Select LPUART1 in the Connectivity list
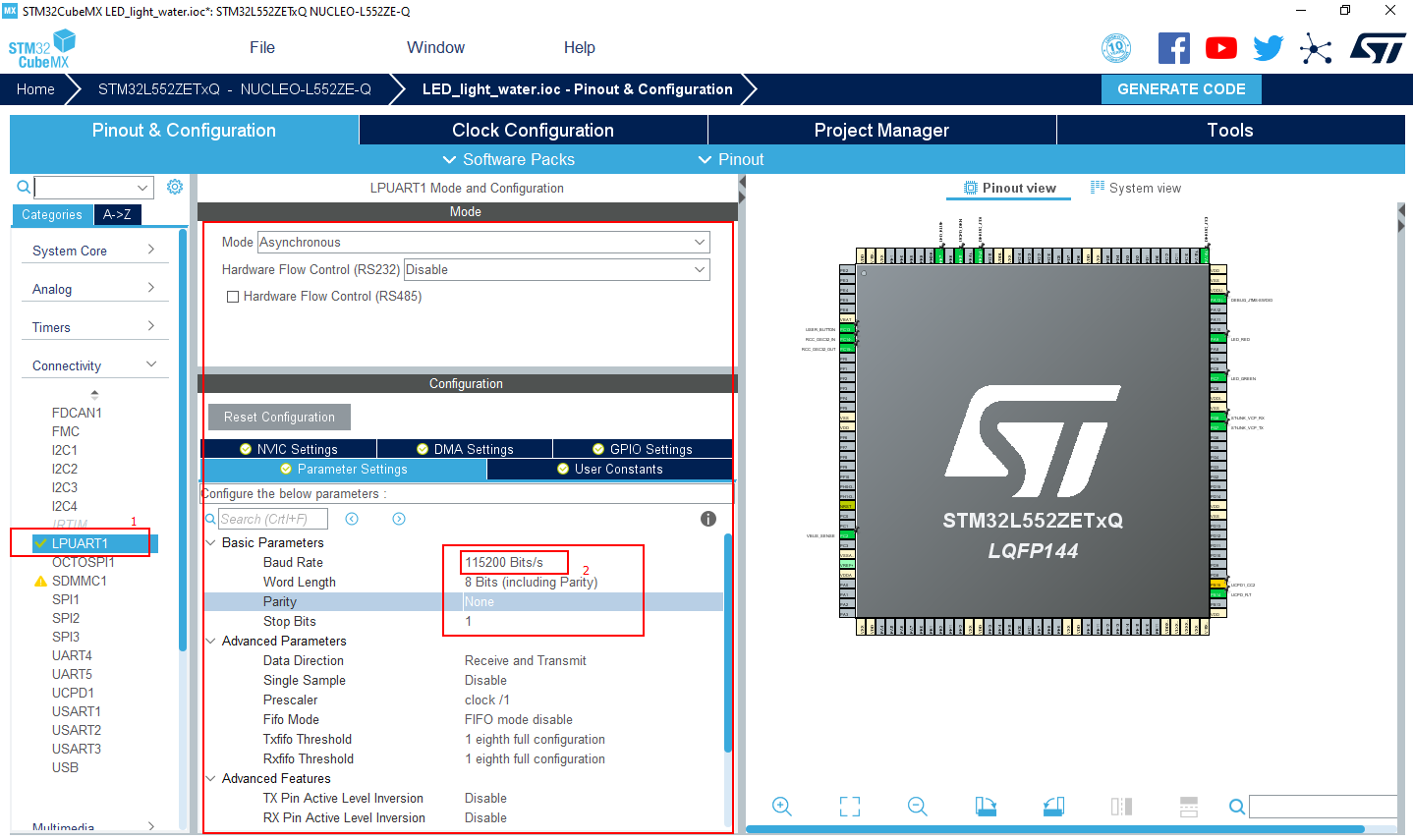The image size is (1413, 840). pyautogui.click(x=79, y=542)
